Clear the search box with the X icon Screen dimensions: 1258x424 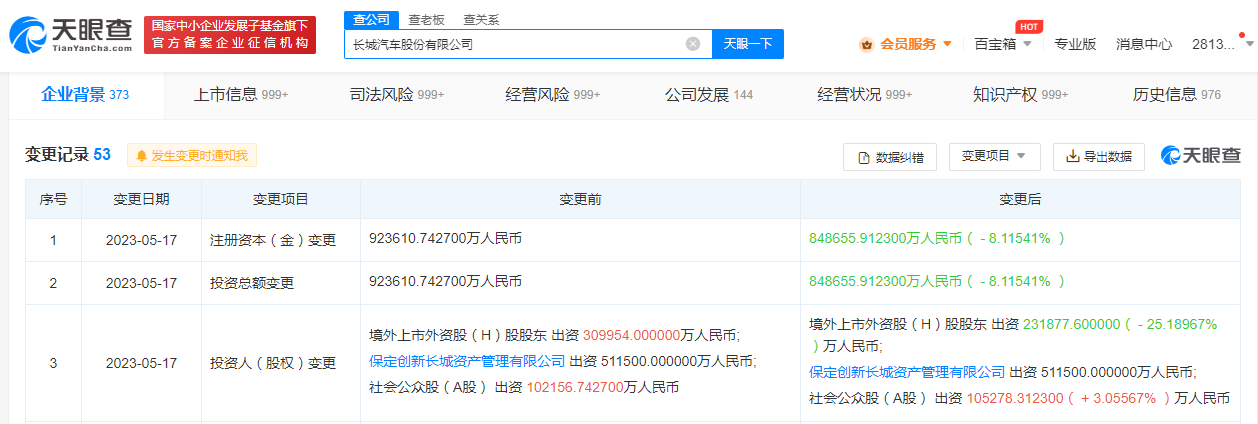point(693,44)
